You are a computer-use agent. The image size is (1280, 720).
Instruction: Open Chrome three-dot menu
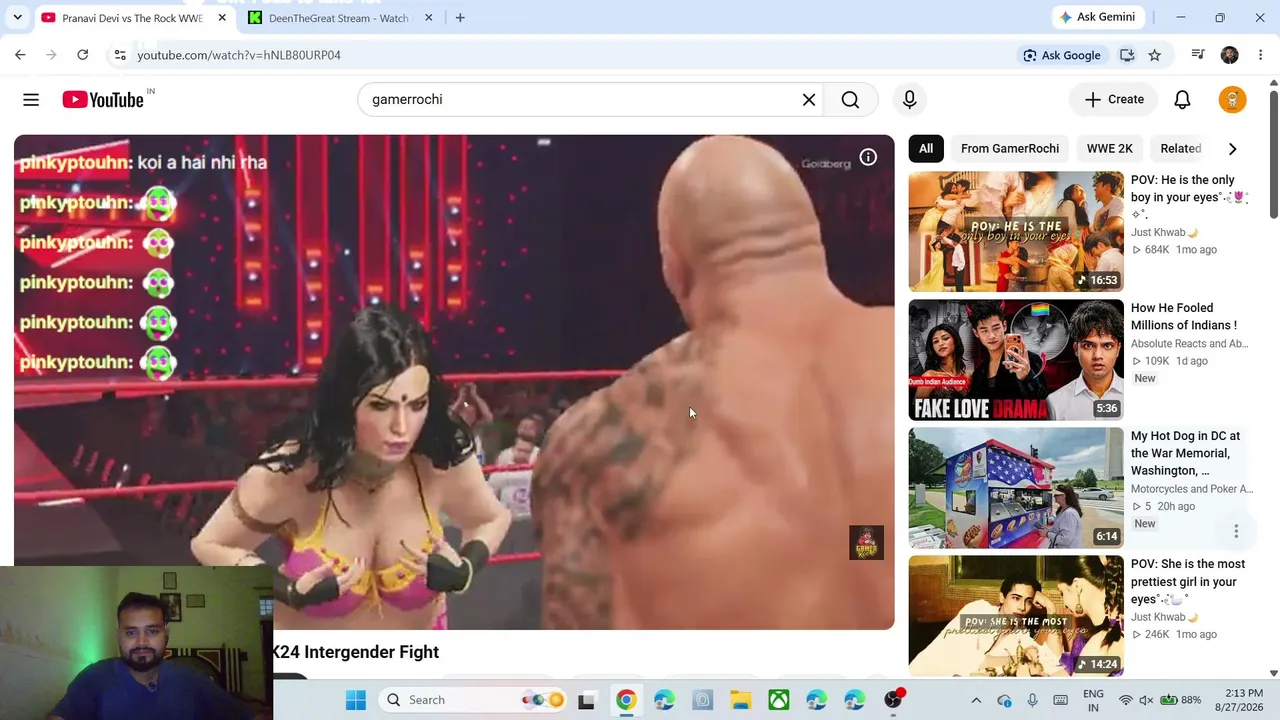[x=1260, y=55]
